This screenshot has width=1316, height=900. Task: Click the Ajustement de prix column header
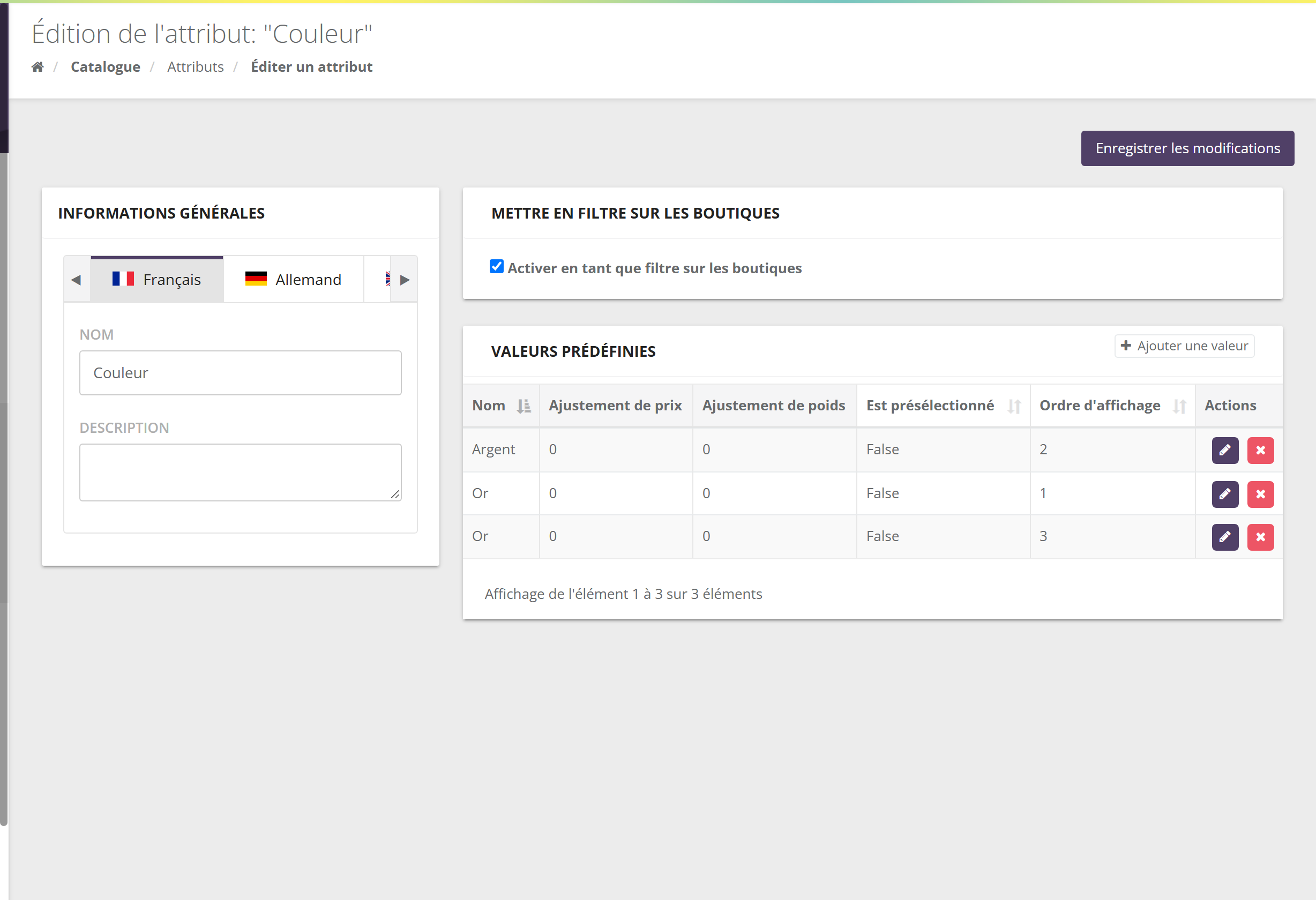click(x=615, y=406)
